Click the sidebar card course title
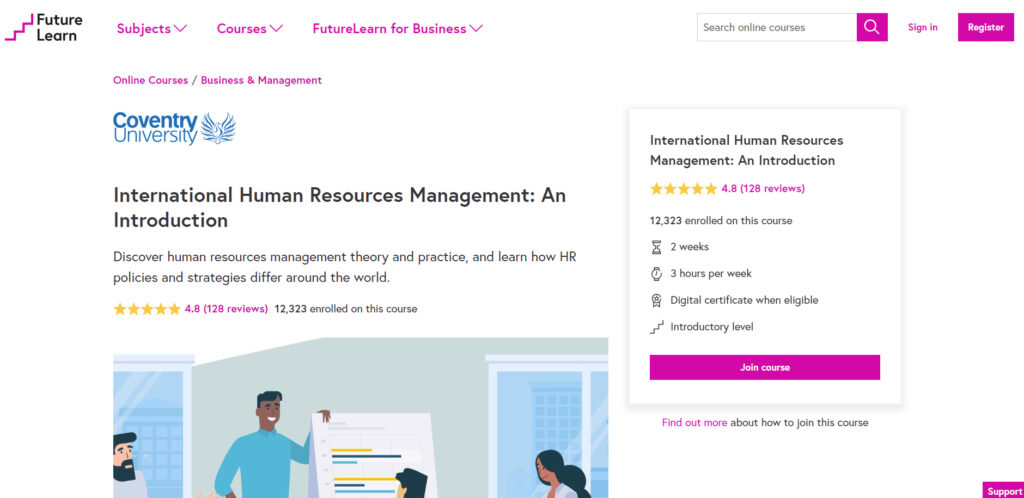The image size is (1024, 498). coord(746,150)
